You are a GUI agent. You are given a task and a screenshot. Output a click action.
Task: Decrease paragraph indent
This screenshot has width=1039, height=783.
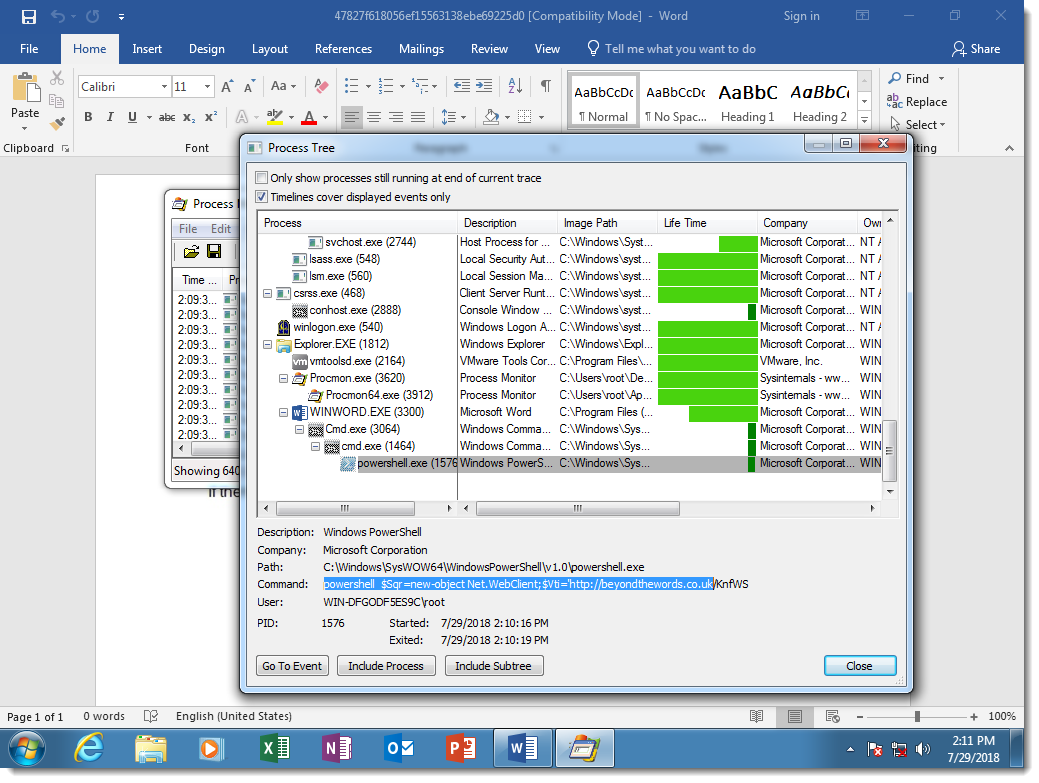point(462,85)
